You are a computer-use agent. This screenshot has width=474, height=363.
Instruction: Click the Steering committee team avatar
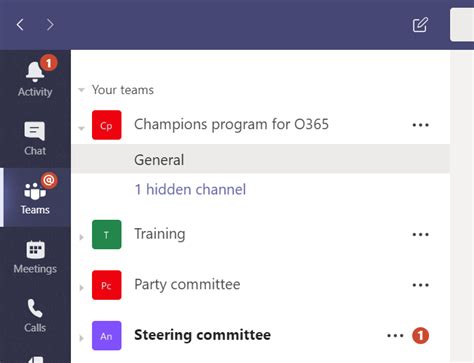click(107, 336)
